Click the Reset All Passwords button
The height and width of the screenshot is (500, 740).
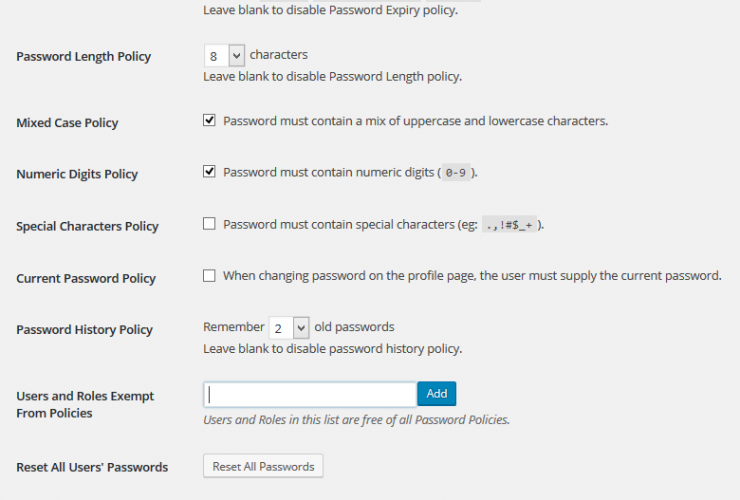263,466
